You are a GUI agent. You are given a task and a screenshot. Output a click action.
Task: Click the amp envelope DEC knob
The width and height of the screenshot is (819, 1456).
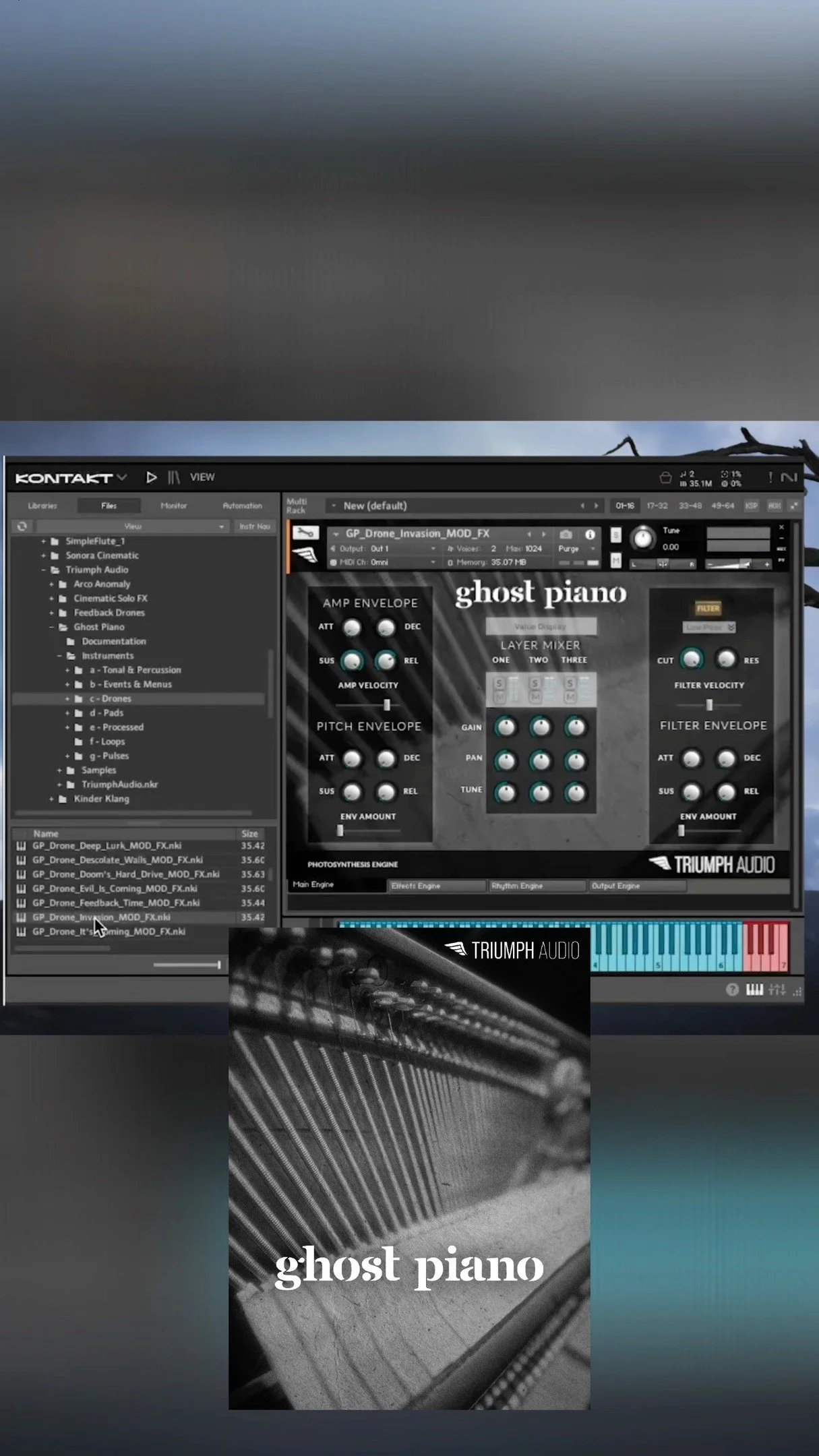386,628
